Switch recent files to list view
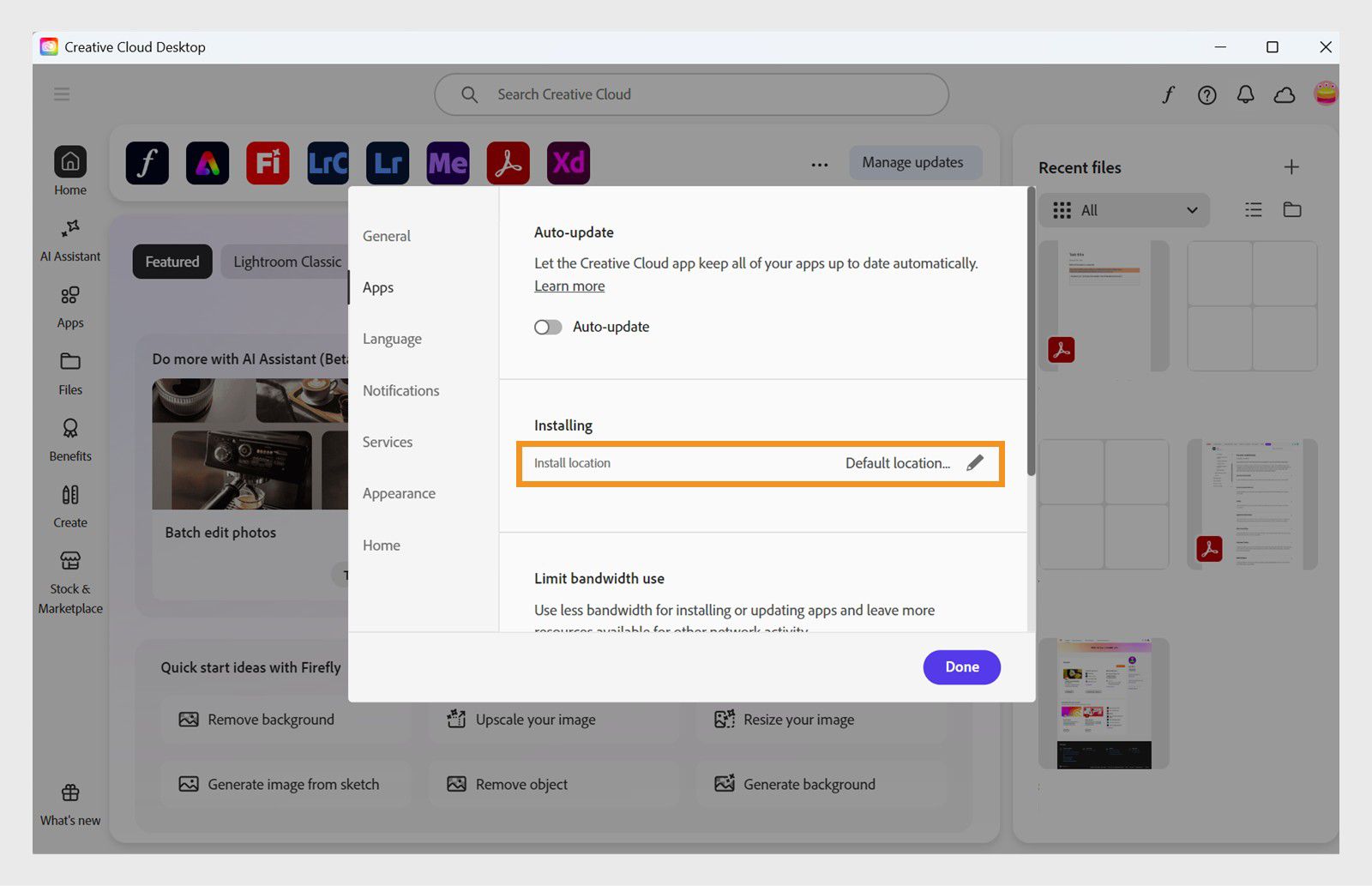Viewport: 1372px width, 886px height. pos(1254,210)
